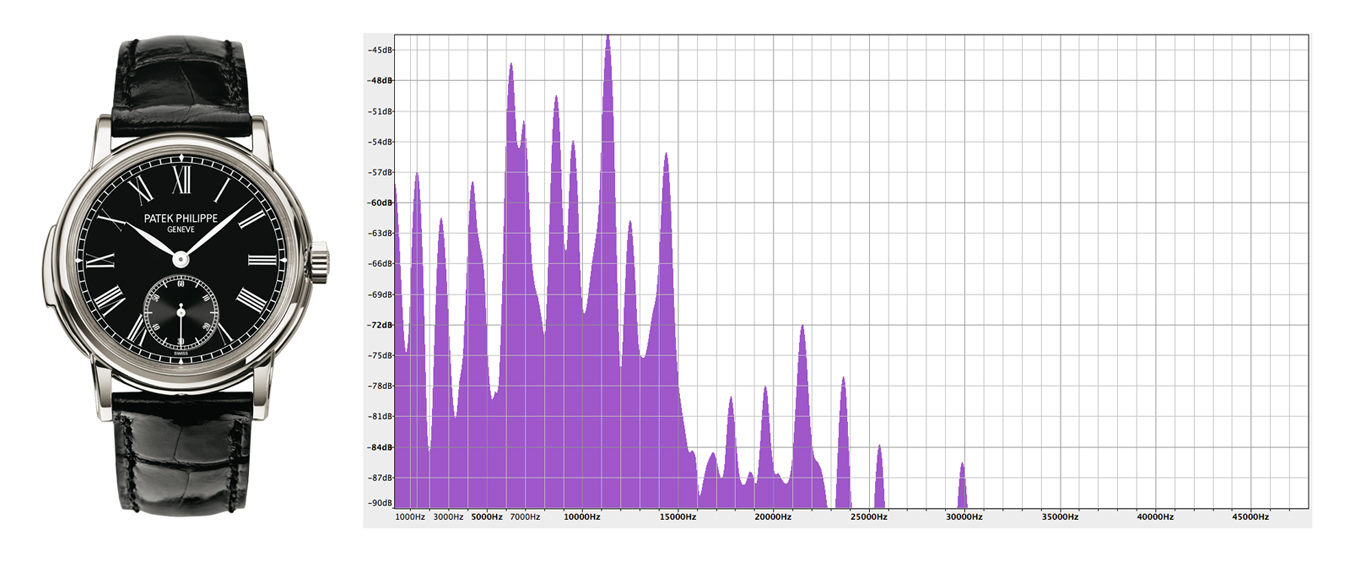Click the GENEVE text on the watch dial

[181, 231]
